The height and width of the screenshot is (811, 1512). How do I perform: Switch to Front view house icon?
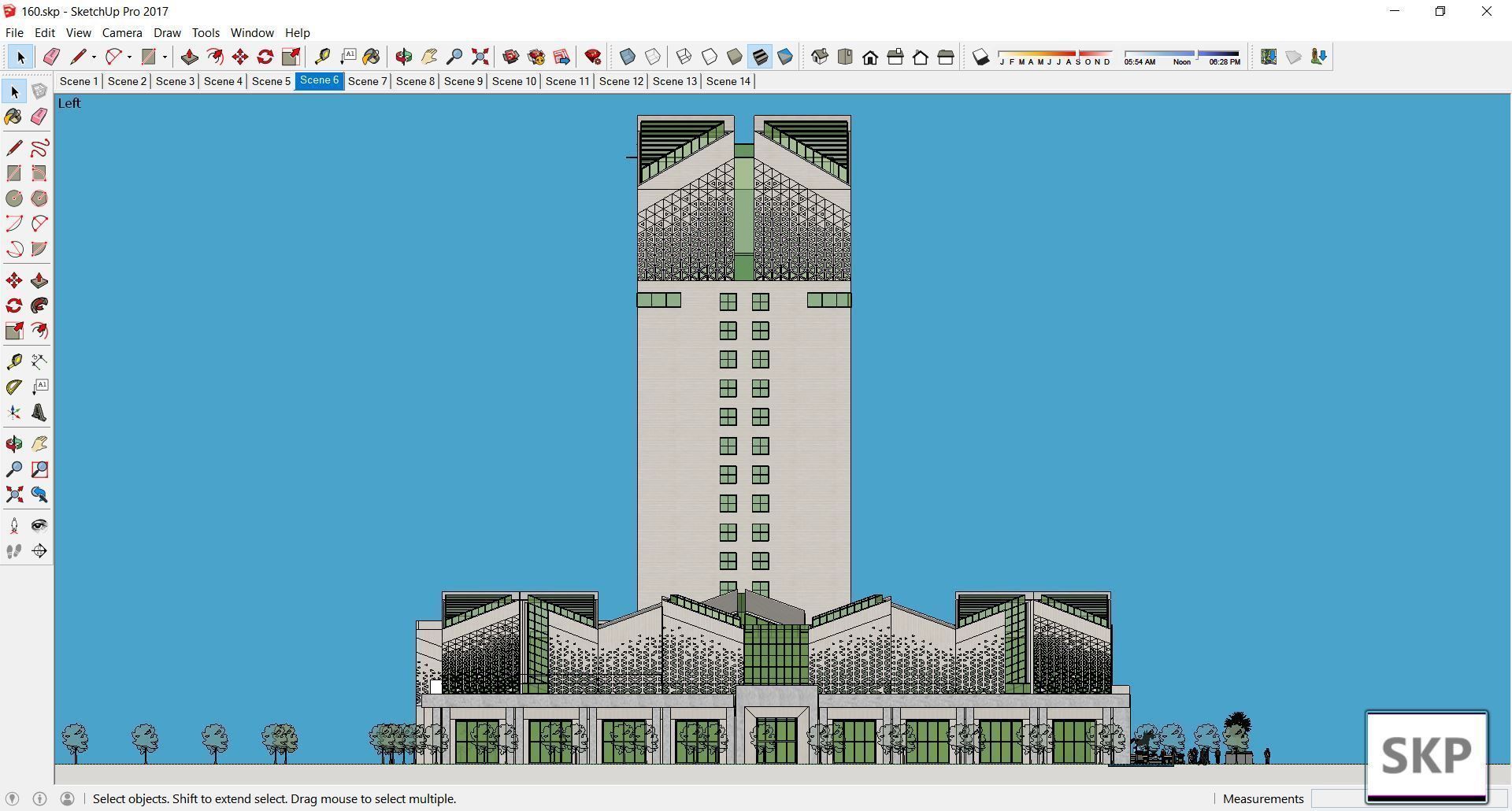point(870,57)
